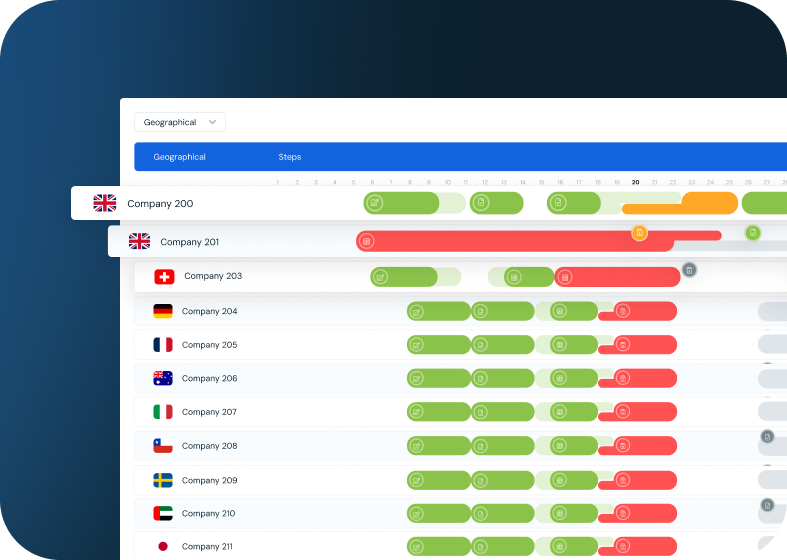Click Company 200's third green document step icon
The image size is (787, 560).
558,203
